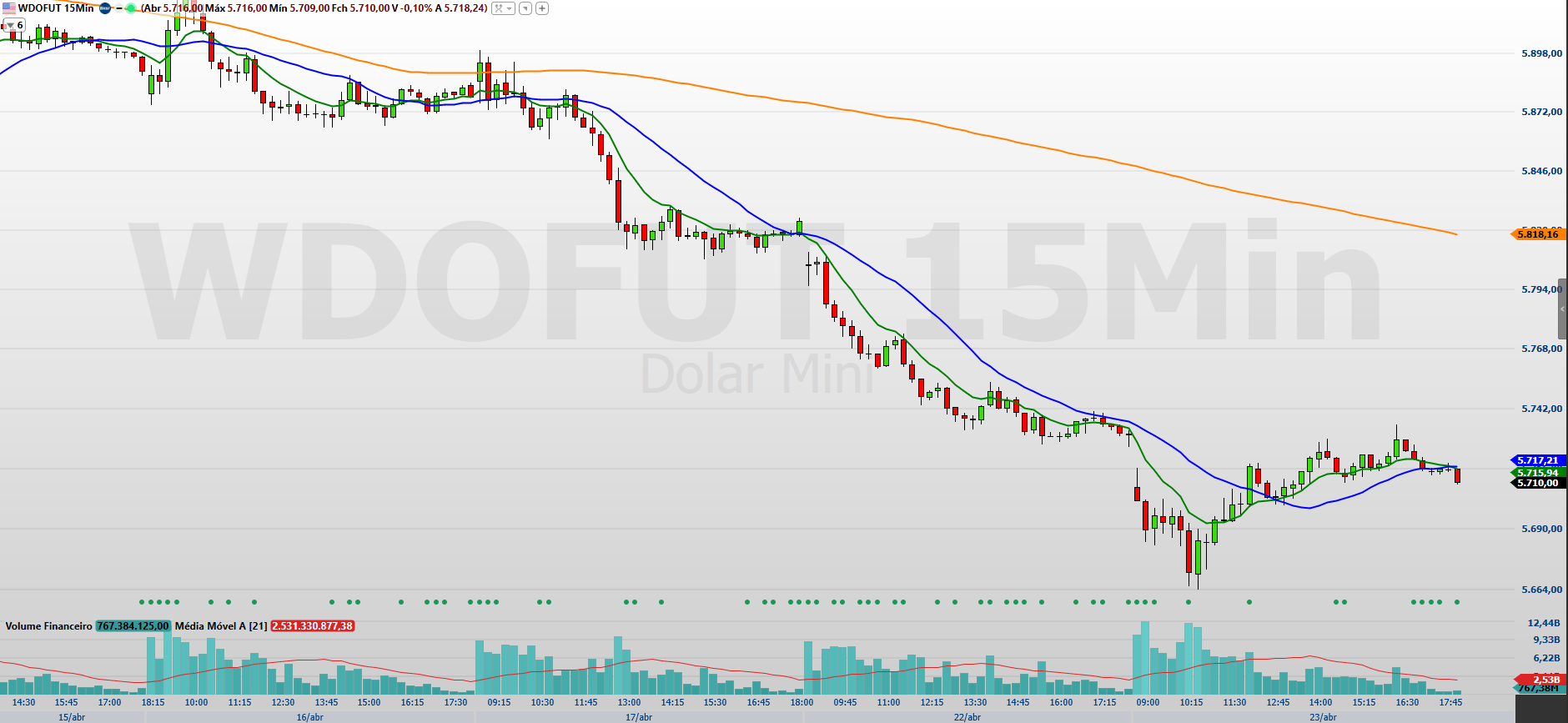
Task: Select the orange 5.818,16 moving average price tag
Action: pos(1536,234)
